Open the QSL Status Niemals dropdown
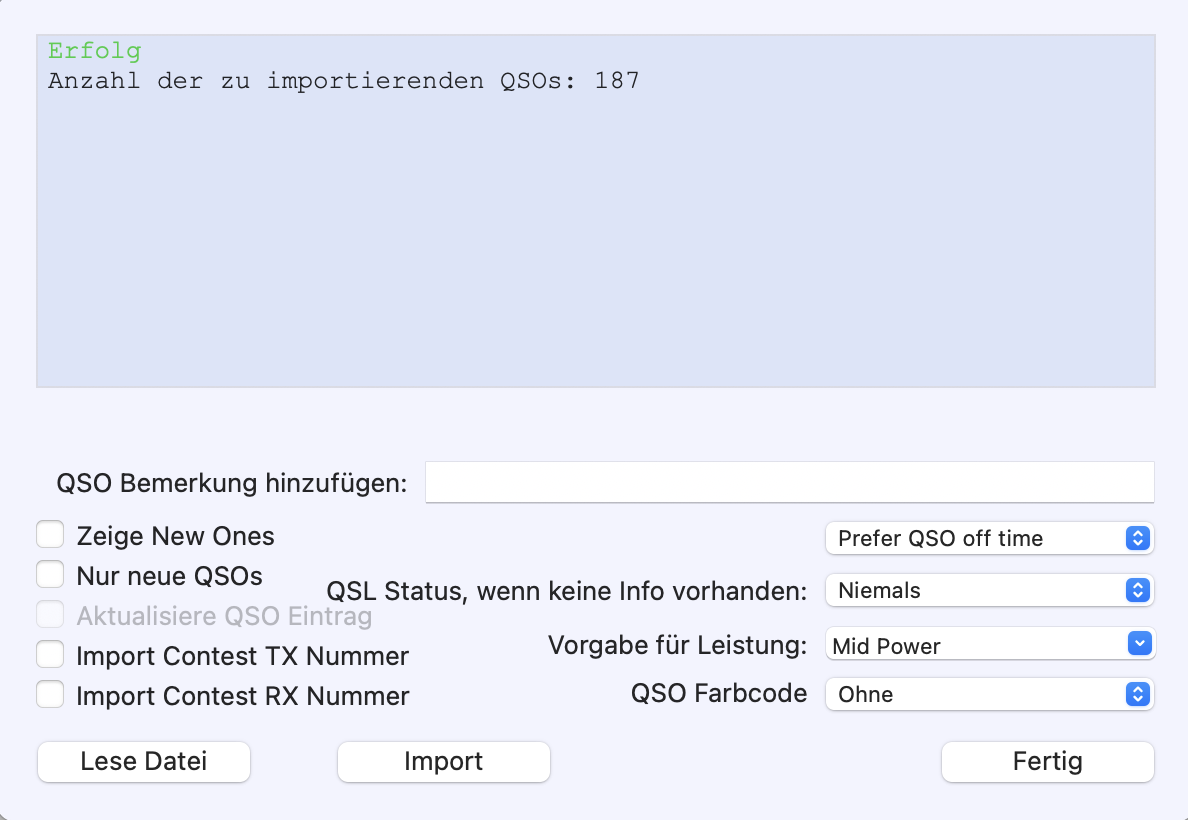The width and height of the screenshot is (1188, 820). [989, 590]
